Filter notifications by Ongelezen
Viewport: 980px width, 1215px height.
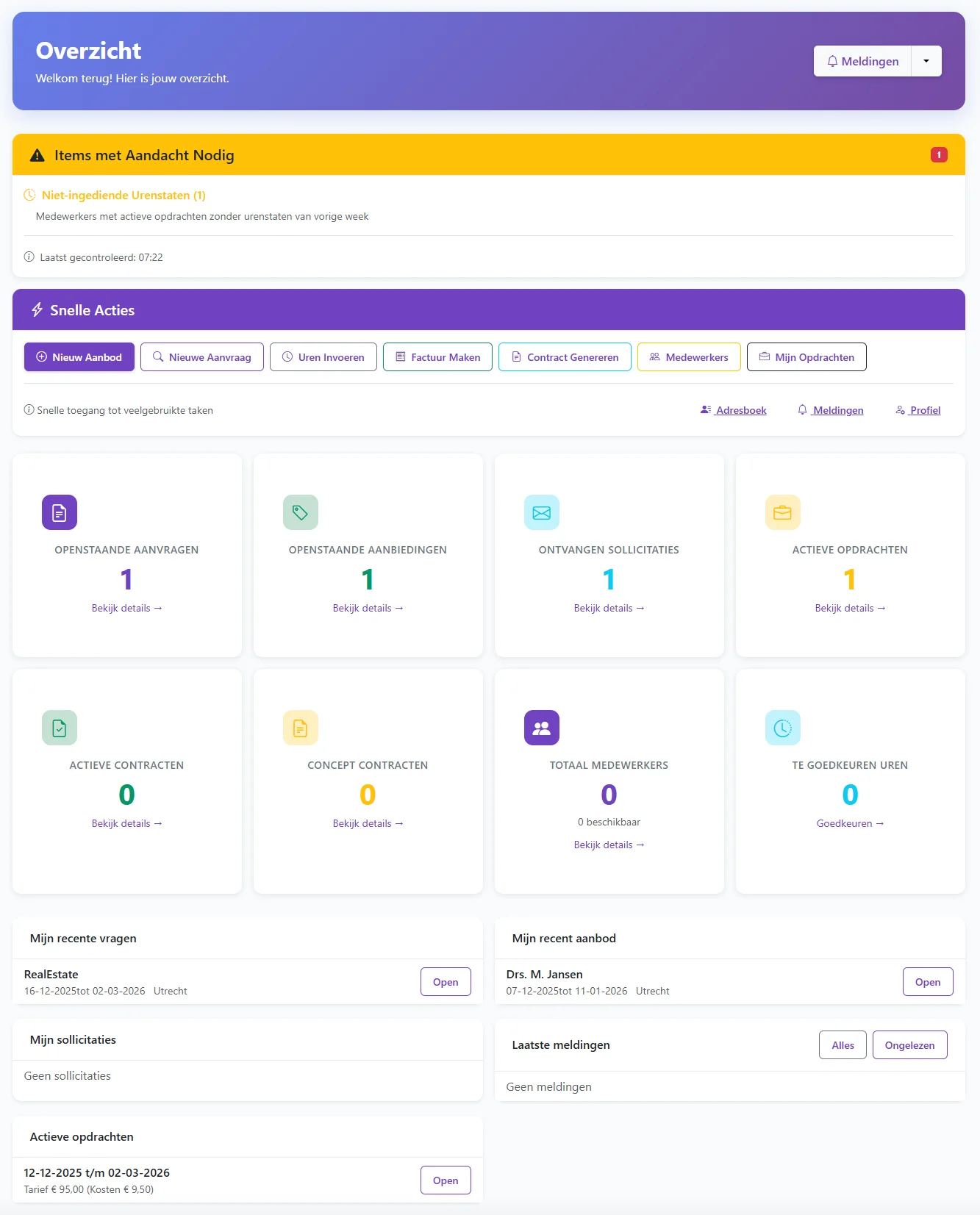909,1045
